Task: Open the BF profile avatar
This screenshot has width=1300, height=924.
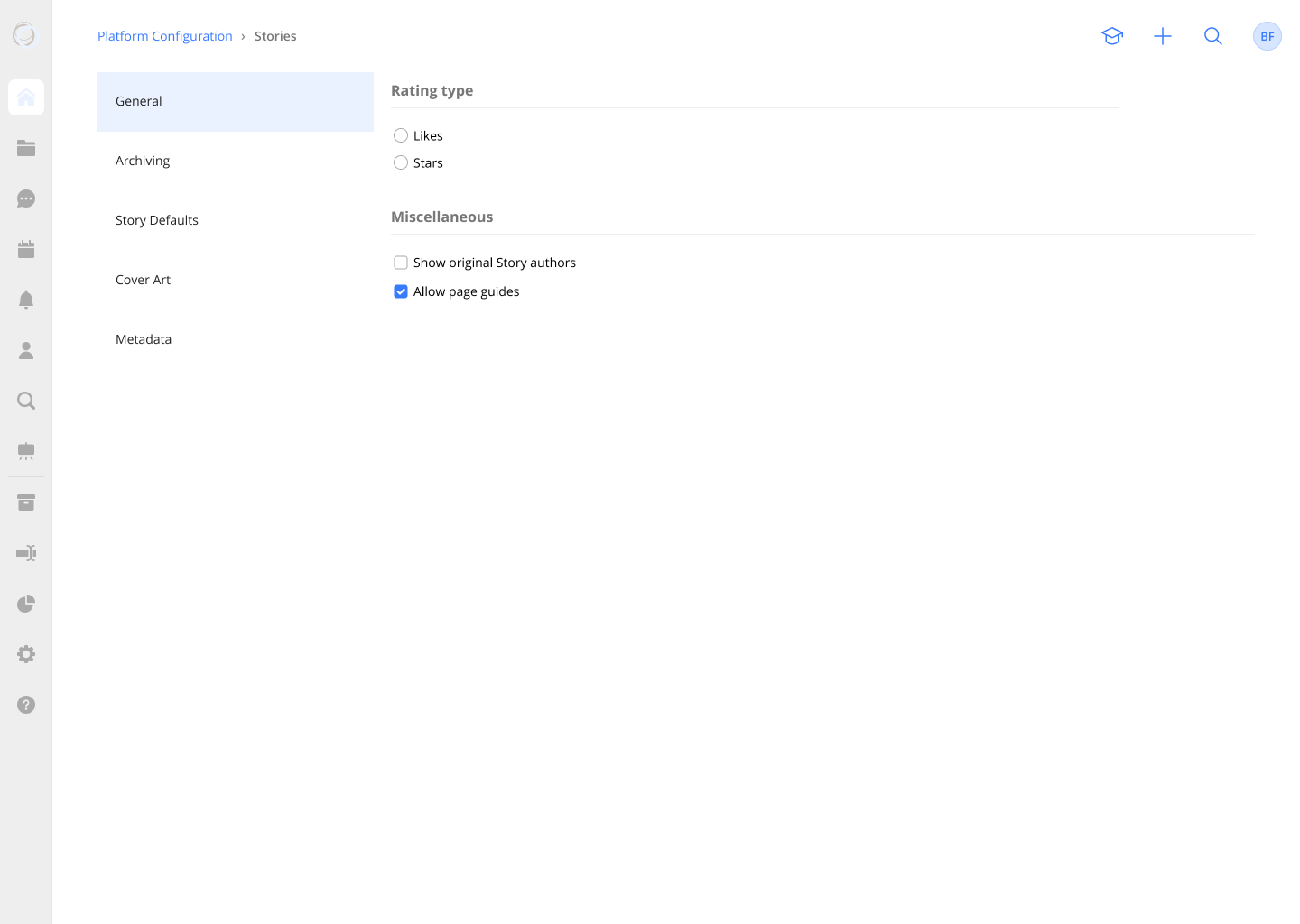Action: (x=1267, y=36)
